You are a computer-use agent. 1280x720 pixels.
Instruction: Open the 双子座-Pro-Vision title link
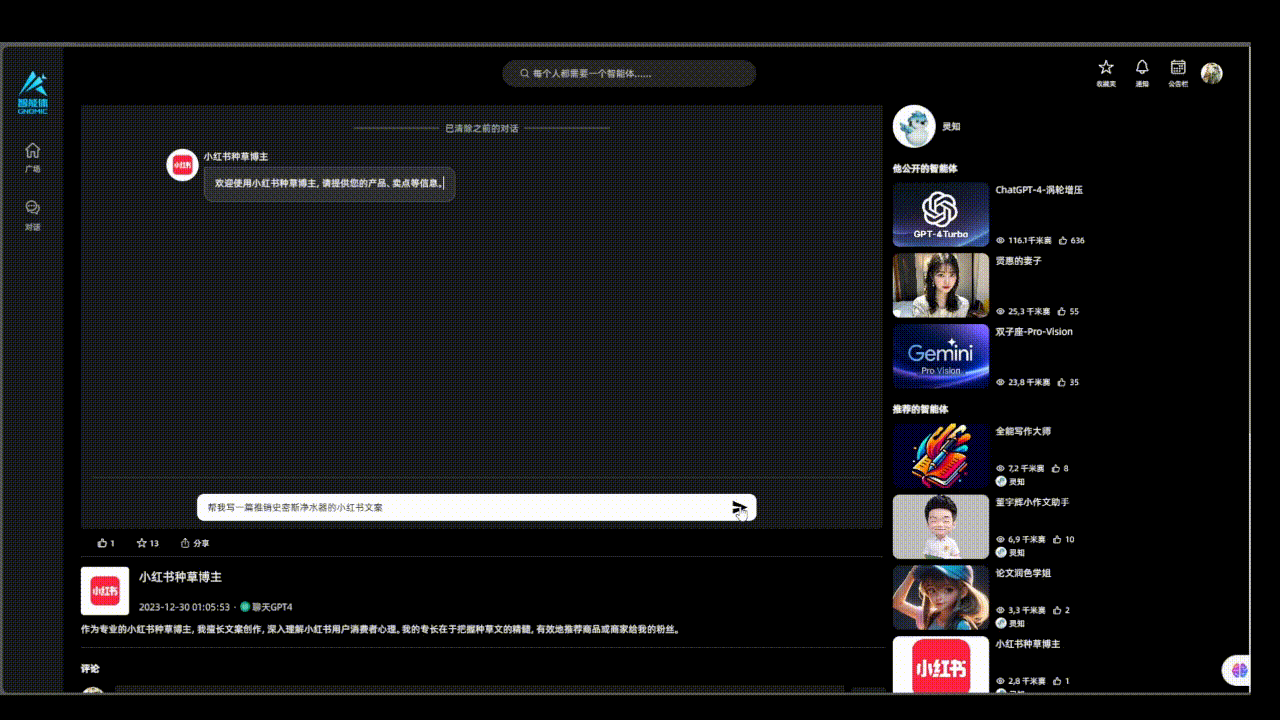(x=1034, y=332)
